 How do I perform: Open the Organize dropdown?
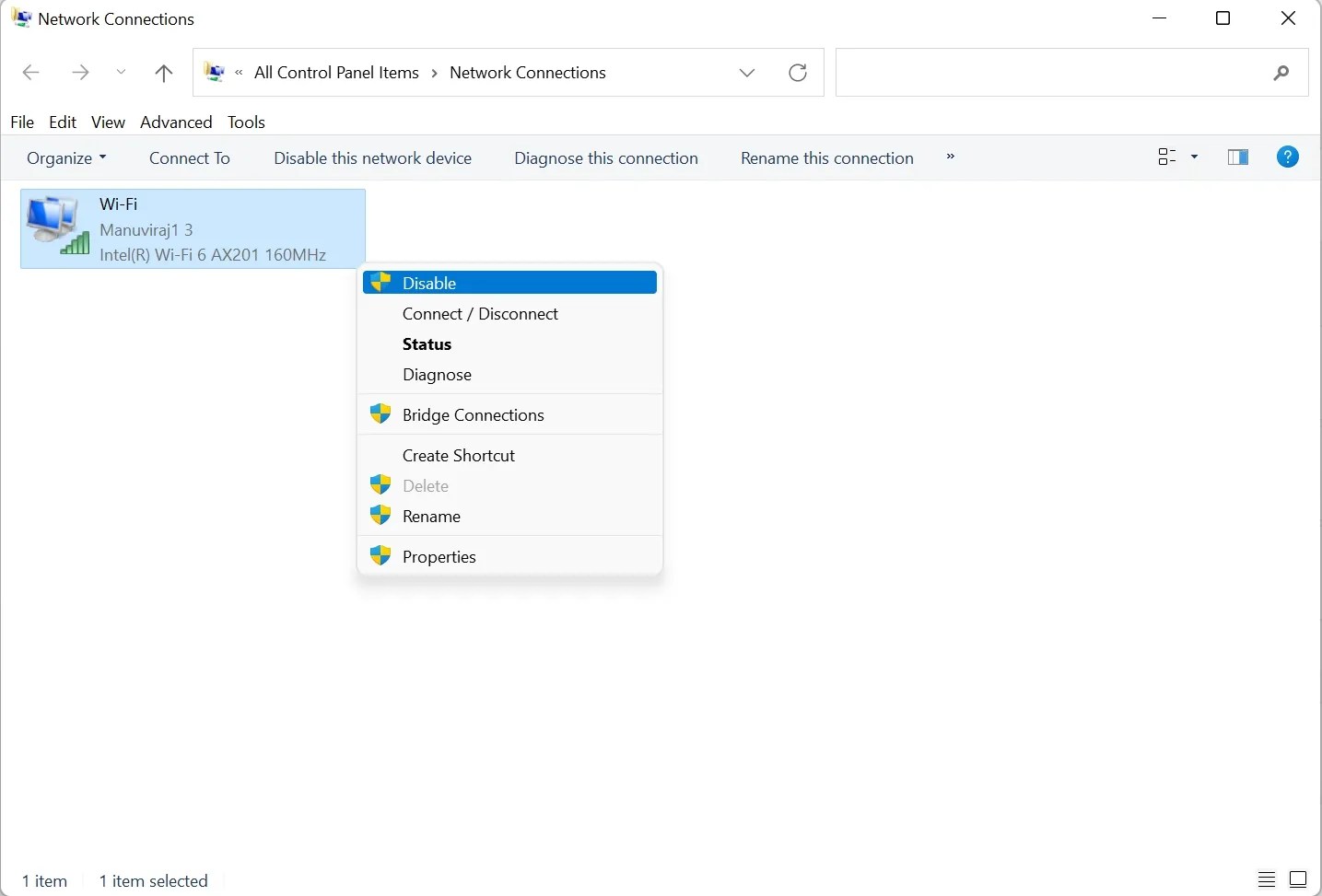click(65, 157)
